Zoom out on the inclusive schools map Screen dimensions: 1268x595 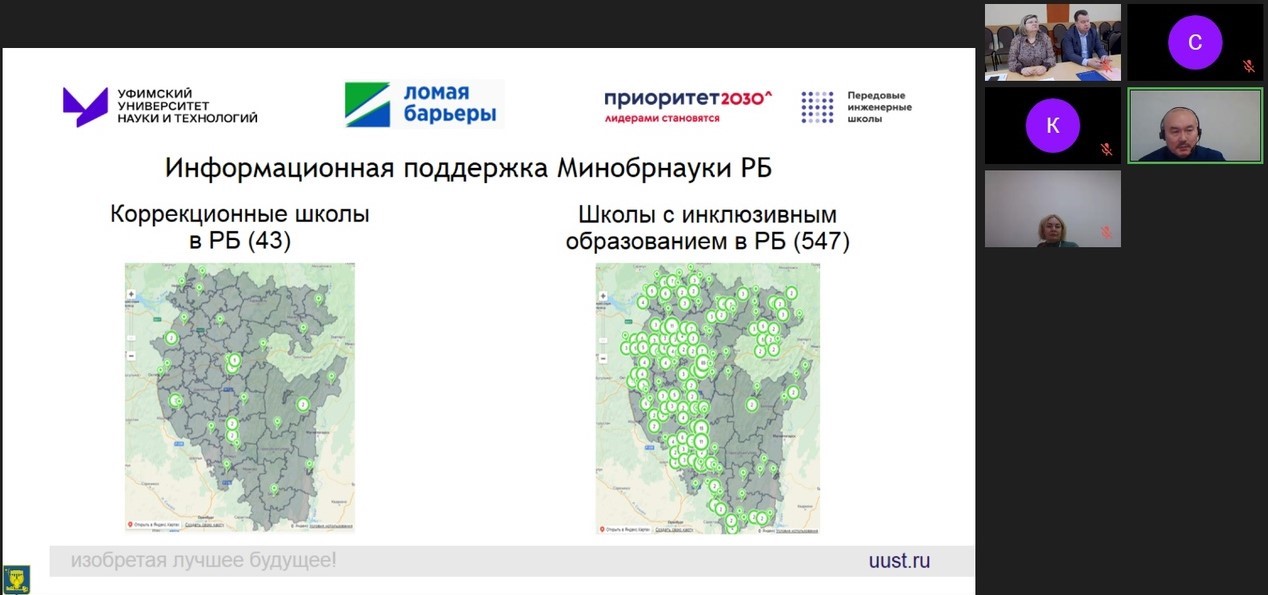[x=602, y=355]
